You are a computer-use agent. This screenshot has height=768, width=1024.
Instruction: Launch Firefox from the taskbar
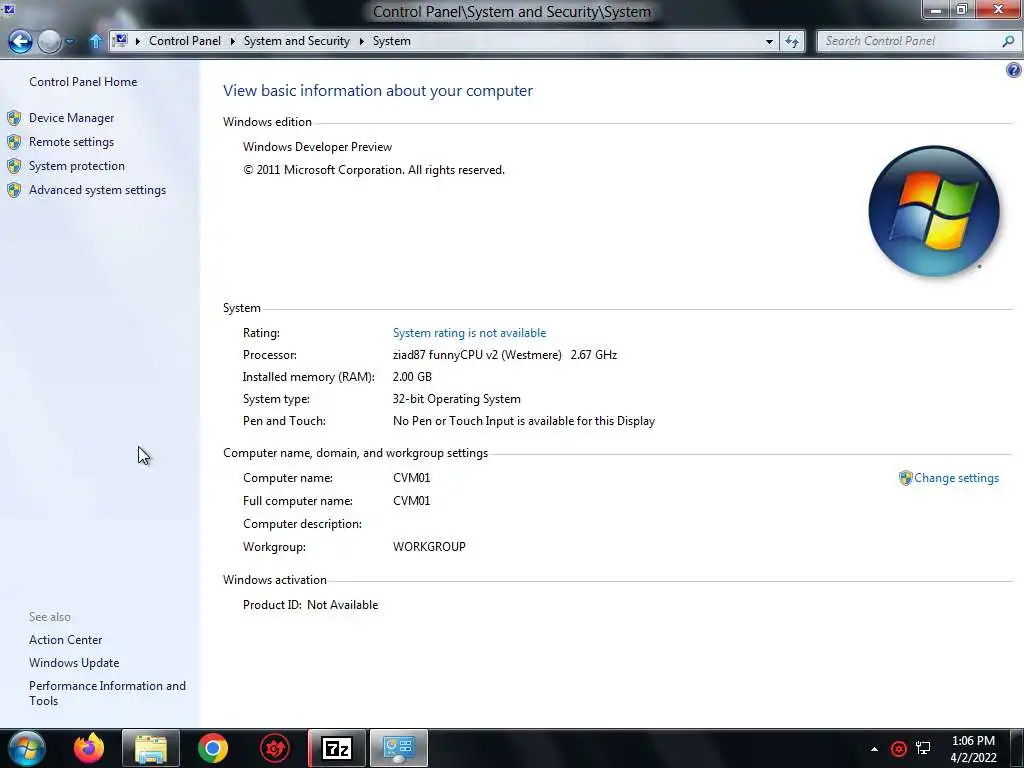[x=89, y=748]
